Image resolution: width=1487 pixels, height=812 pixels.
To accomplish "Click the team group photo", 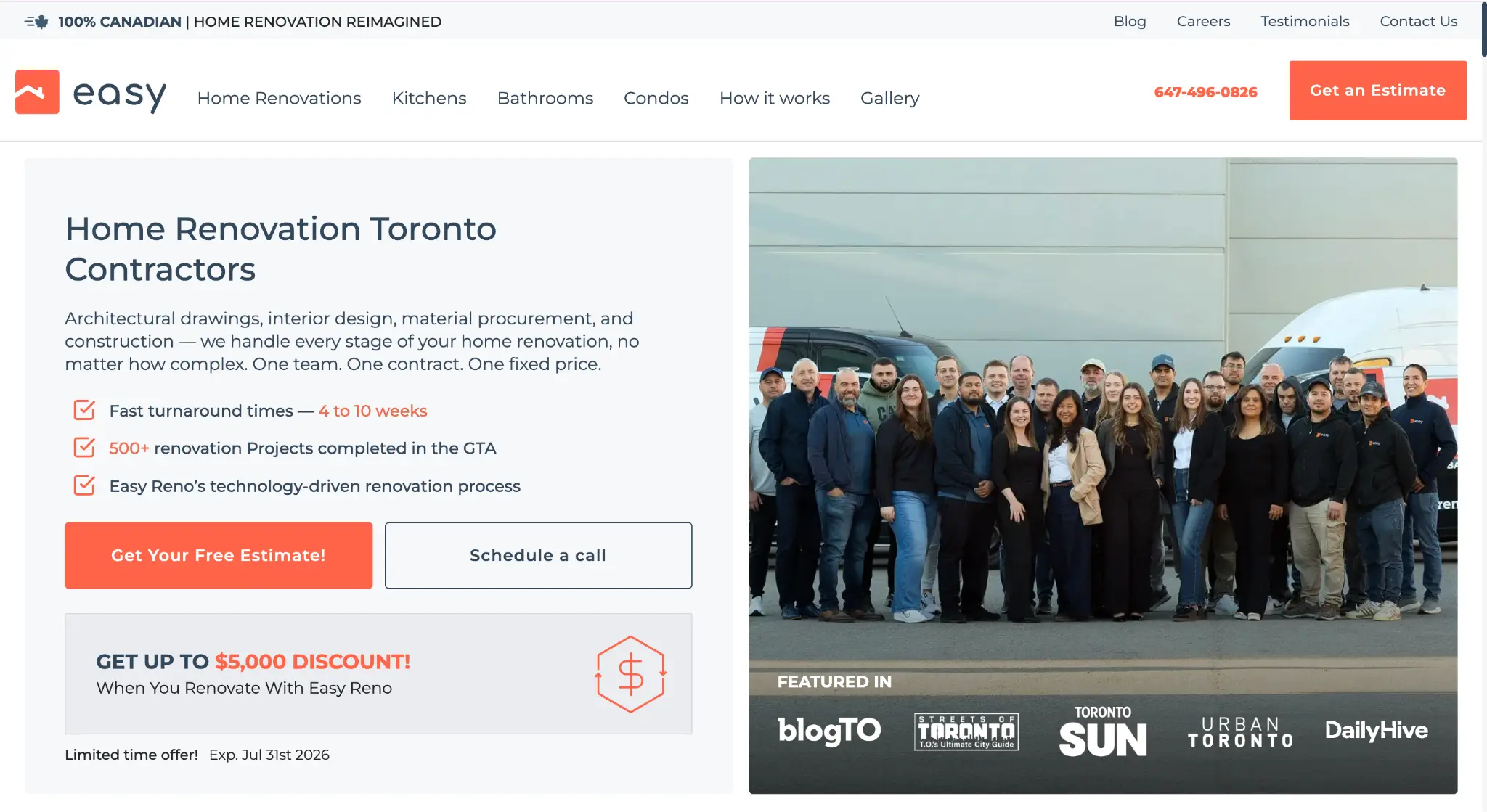I will [1103, 421].
